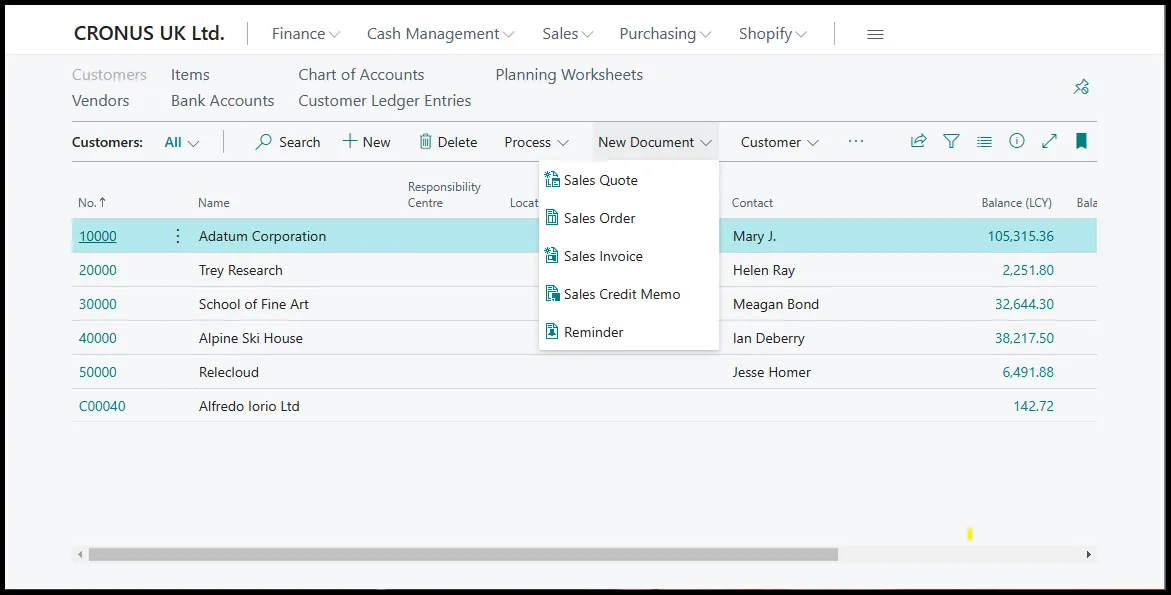Open Customer Ledger Entries link
This screenshot has width=1171, height=595.
385,100
